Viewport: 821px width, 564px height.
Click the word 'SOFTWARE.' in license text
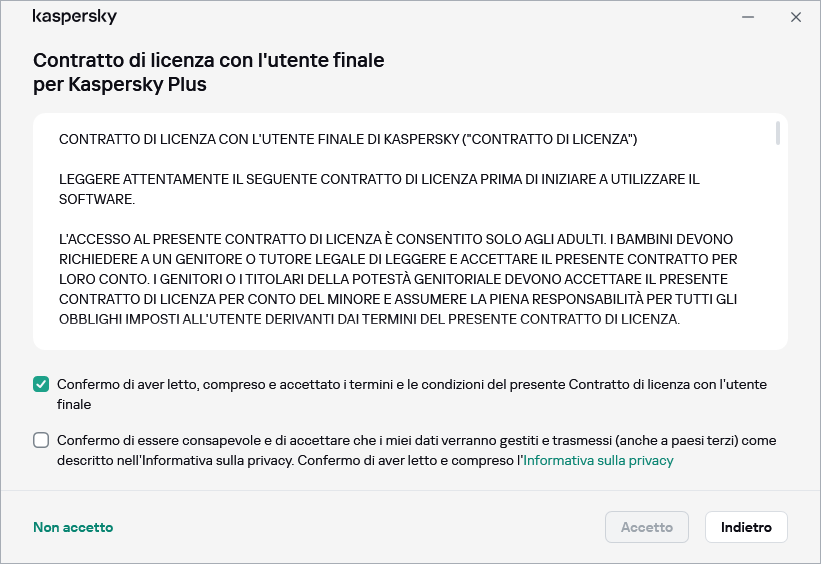(97, 199)
